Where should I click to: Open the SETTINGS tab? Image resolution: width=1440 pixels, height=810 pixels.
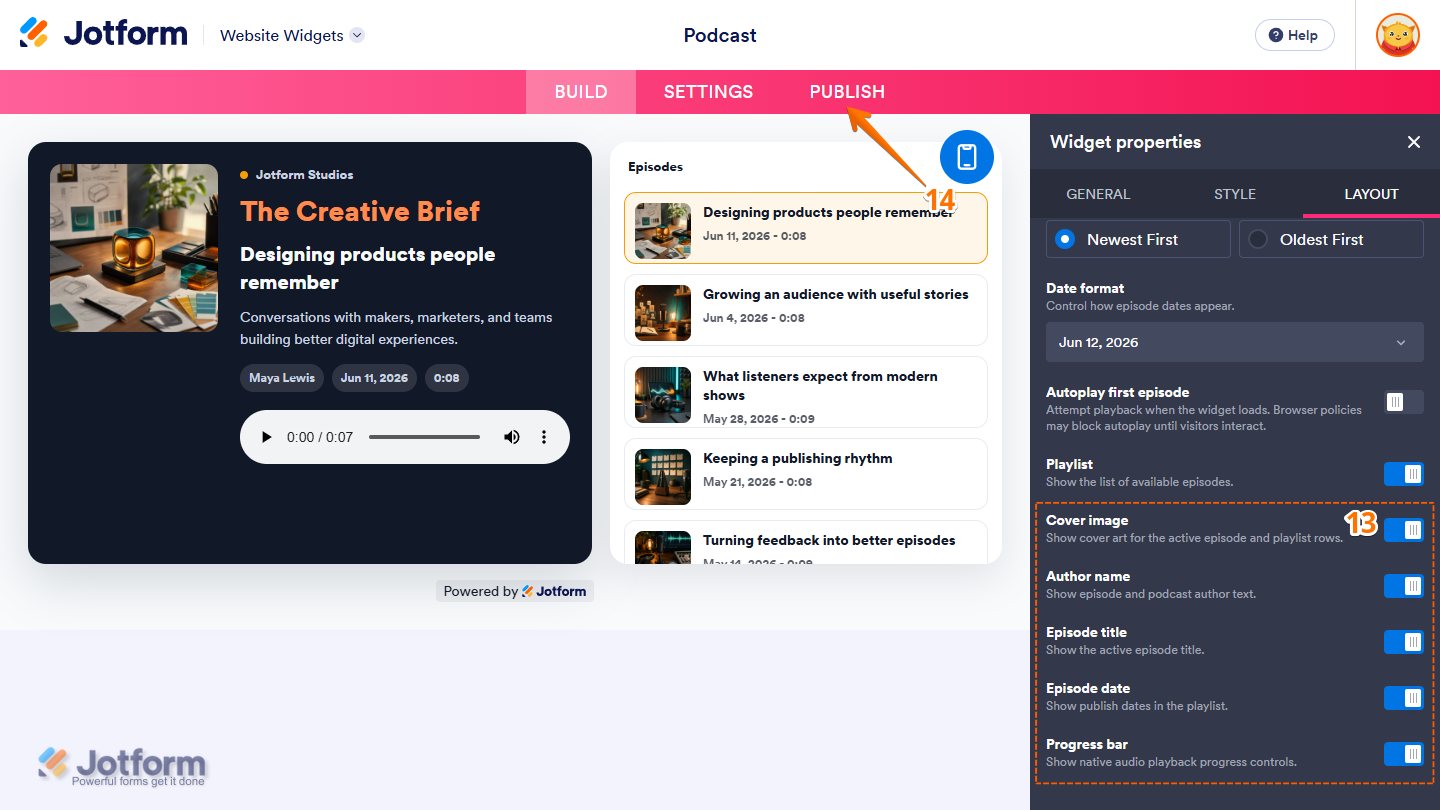(708, 92)
